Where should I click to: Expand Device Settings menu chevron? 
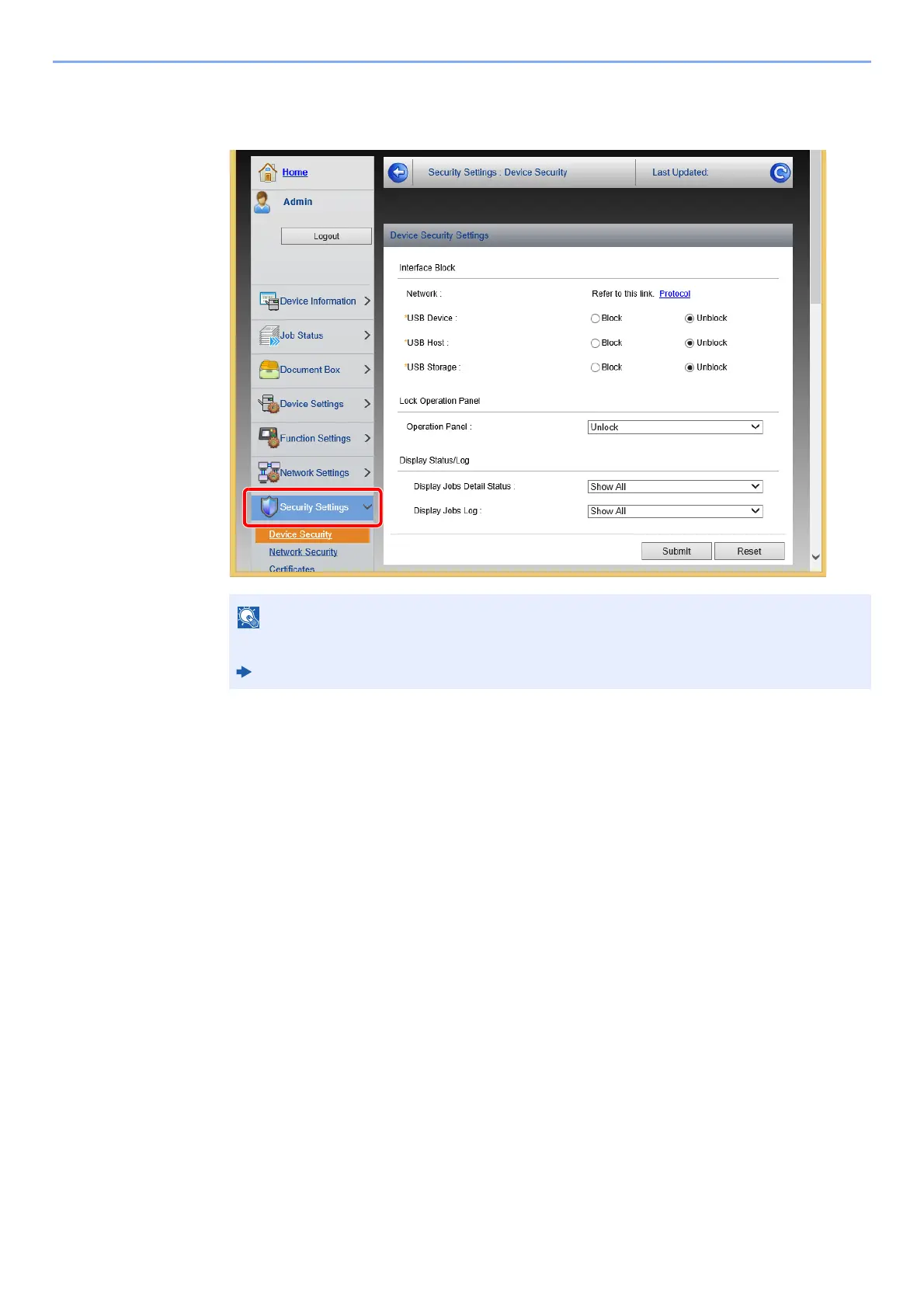tap(367, 404)
